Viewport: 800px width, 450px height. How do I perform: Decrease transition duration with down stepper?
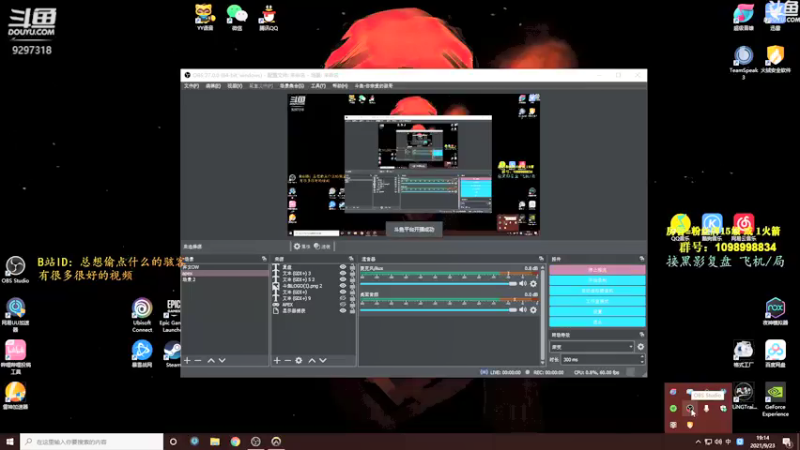(642, 362)
